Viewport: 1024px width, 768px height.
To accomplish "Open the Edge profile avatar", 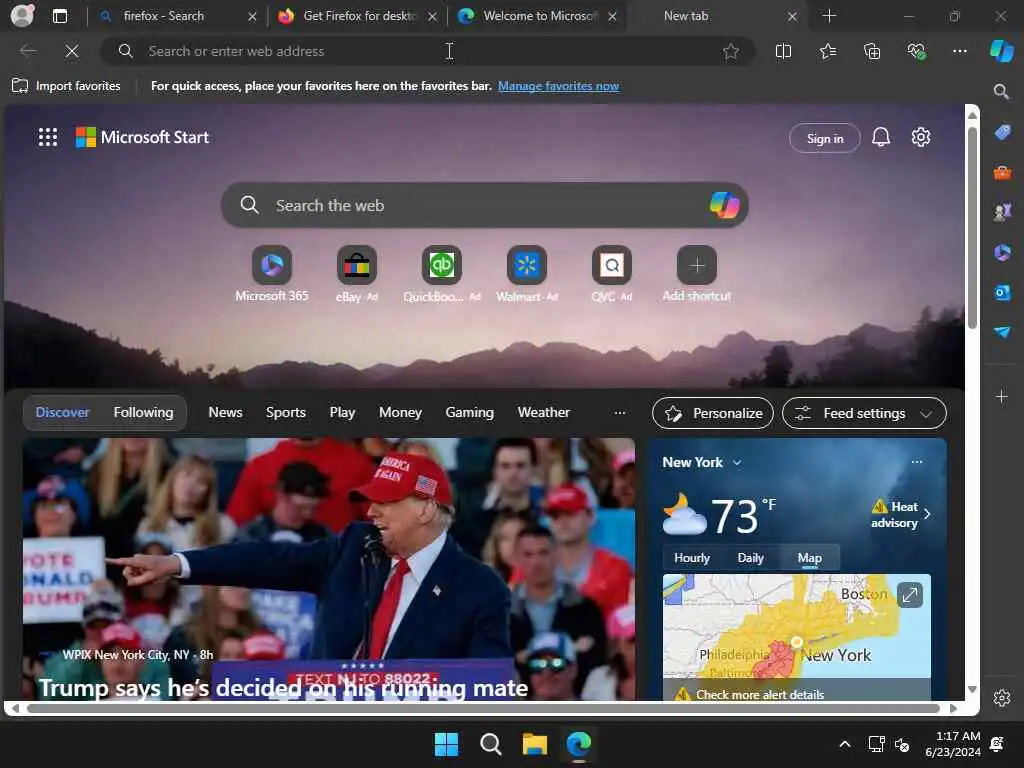I will click(x=22, y=16).
